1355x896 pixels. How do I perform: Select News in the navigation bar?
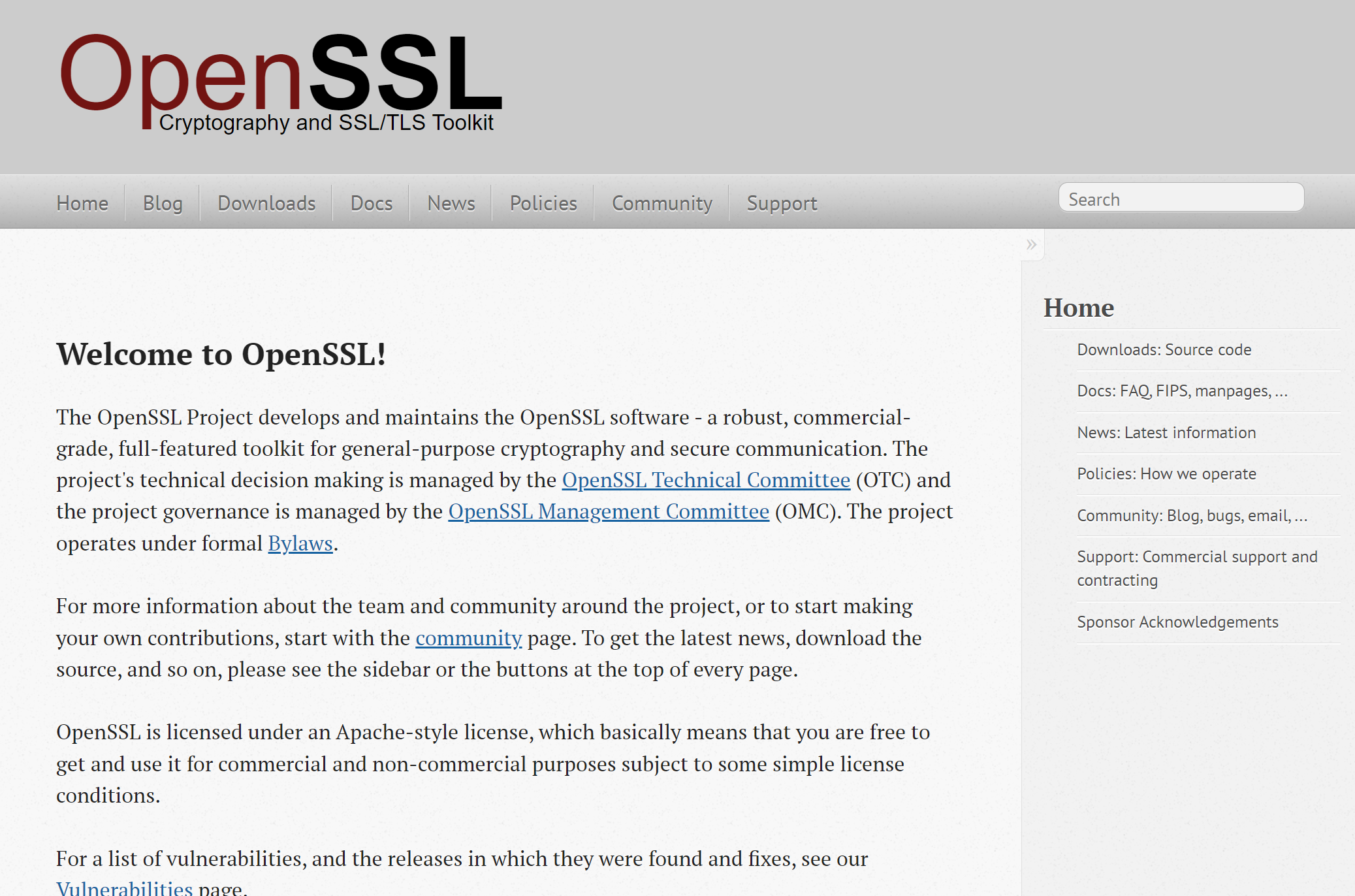(451, 203)
